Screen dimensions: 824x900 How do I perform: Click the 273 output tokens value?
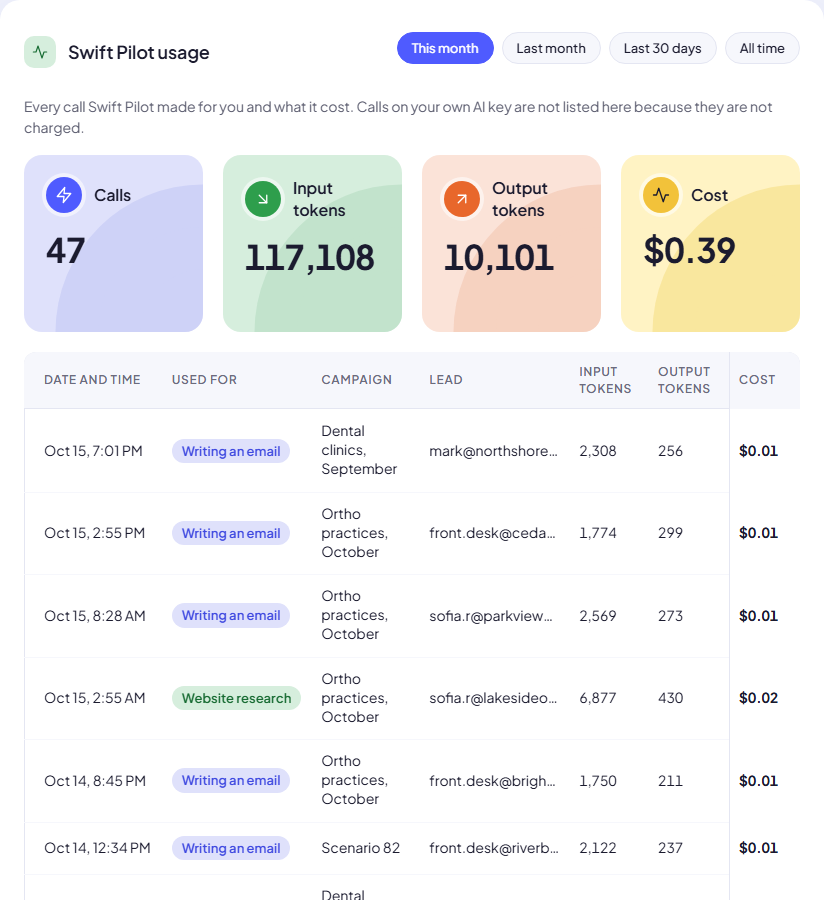[670, 616]
